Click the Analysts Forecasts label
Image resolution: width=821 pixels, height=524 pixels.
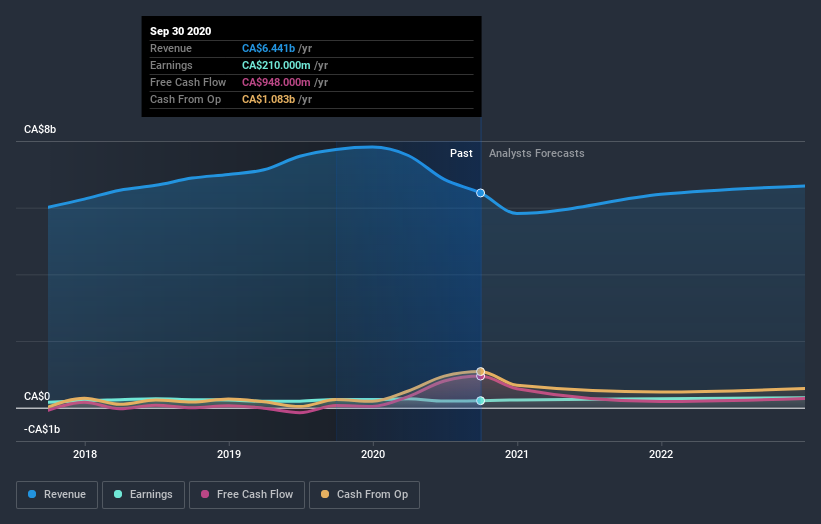(537, 153)
